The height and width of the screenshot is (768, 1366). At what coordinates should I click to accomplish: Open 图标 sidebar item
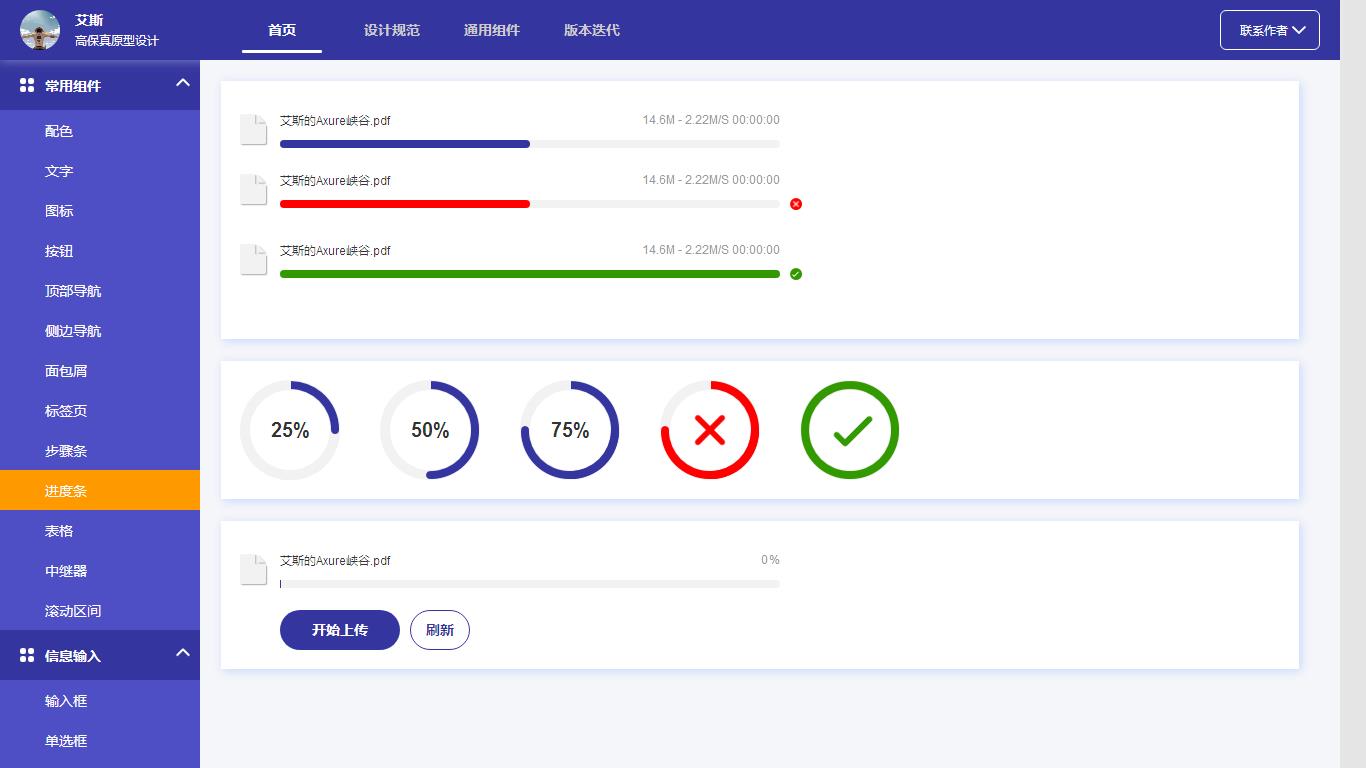click(100, 211)
